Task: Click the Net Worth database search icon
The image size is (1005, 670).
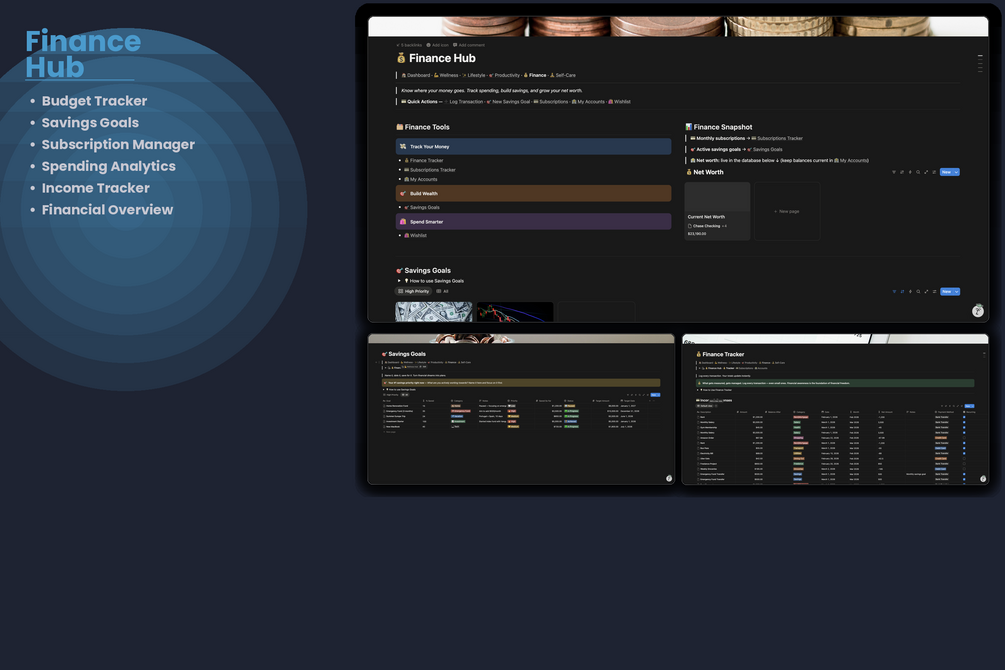Action: point(918,172)
